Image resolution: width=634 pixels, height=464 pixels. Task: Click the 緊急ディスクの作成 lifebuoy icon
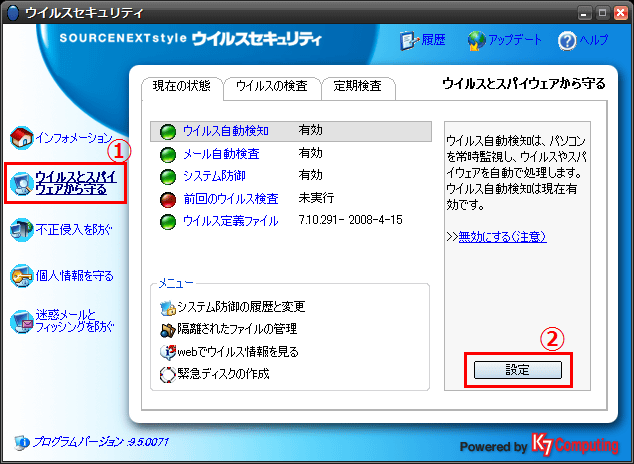pyautogui.click(x=167, y=375)
